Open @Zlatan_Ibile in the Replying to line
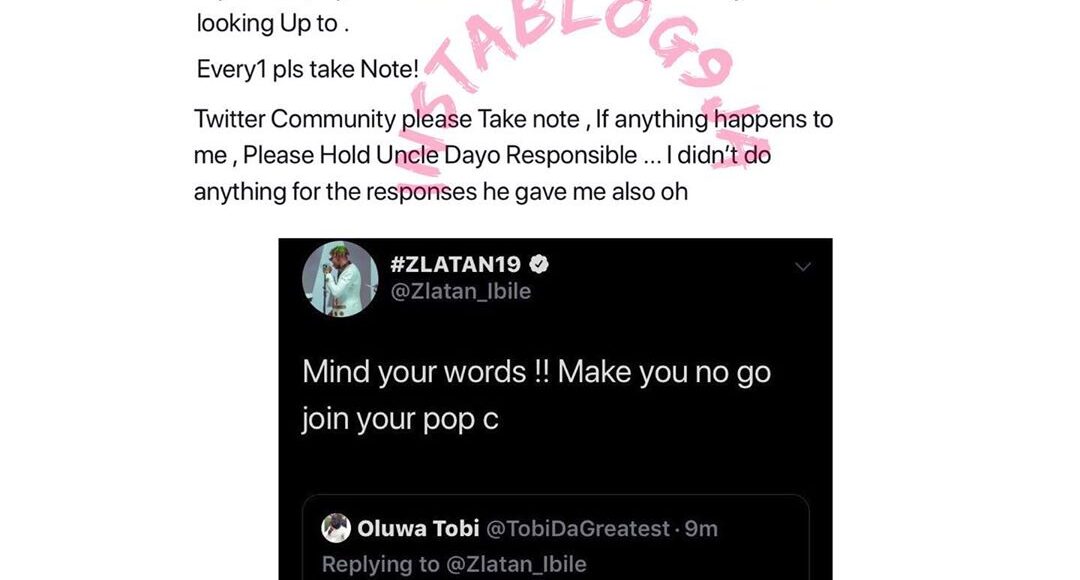Image resolution: width=1080 pixels, height=580 pixels. [517, 564]
